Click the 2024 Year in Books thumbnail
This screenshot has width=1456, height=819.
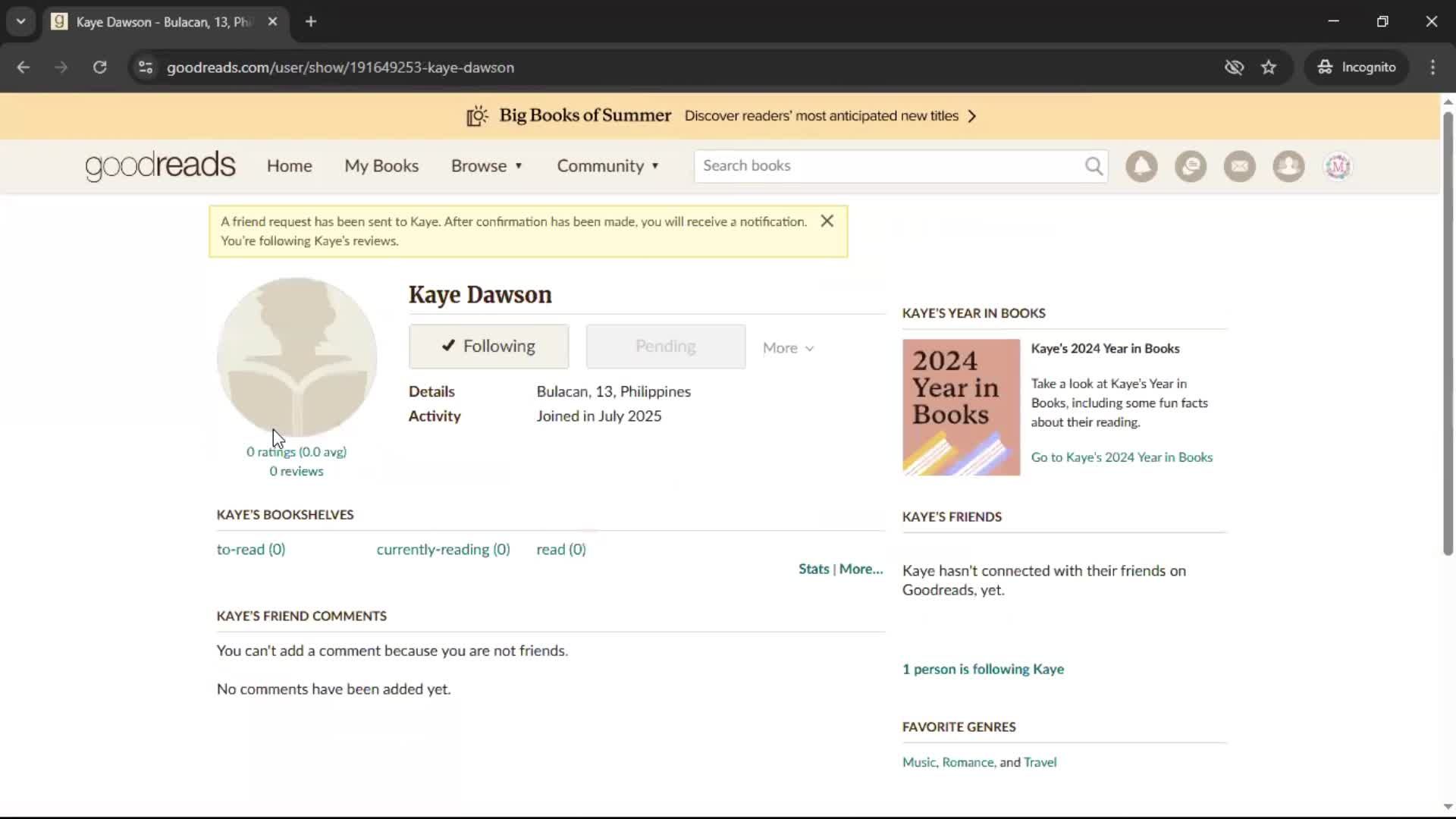click(961, 407)
